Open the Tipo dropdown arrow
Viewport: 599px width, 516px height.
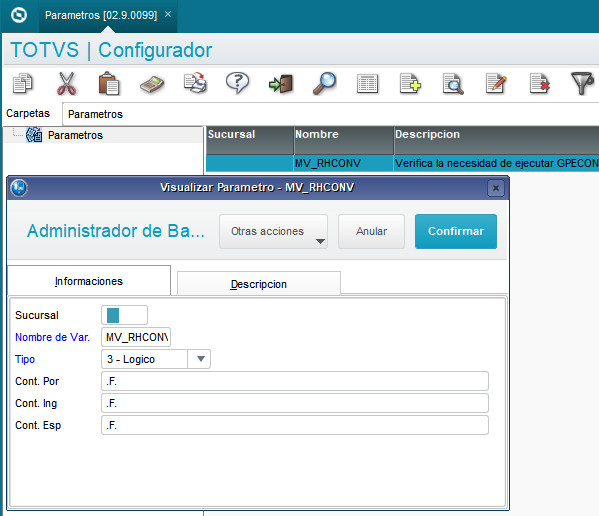[201, 359]
